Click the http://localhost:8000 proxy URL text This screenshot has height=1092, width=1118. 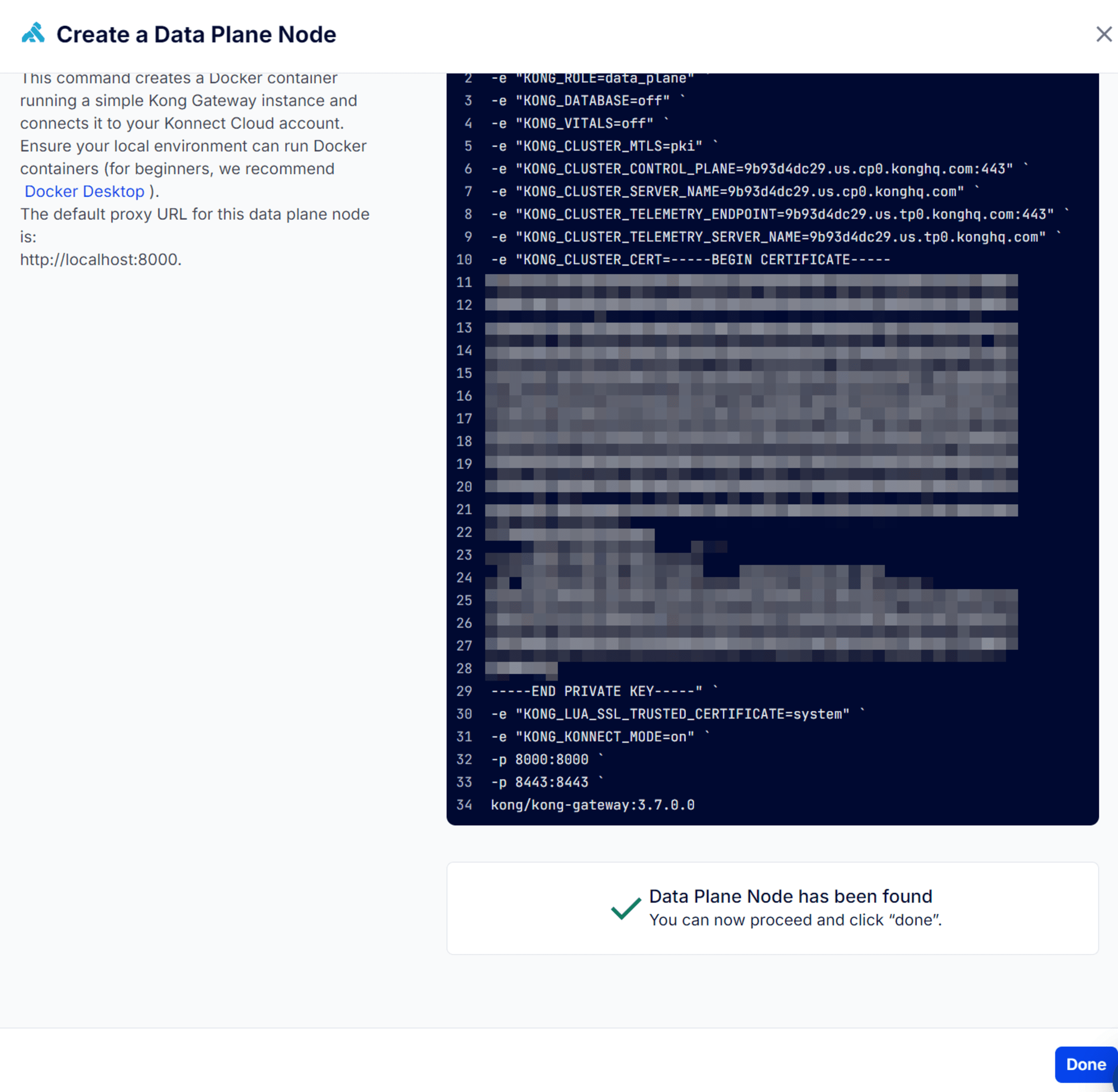(x=100, y=259)
